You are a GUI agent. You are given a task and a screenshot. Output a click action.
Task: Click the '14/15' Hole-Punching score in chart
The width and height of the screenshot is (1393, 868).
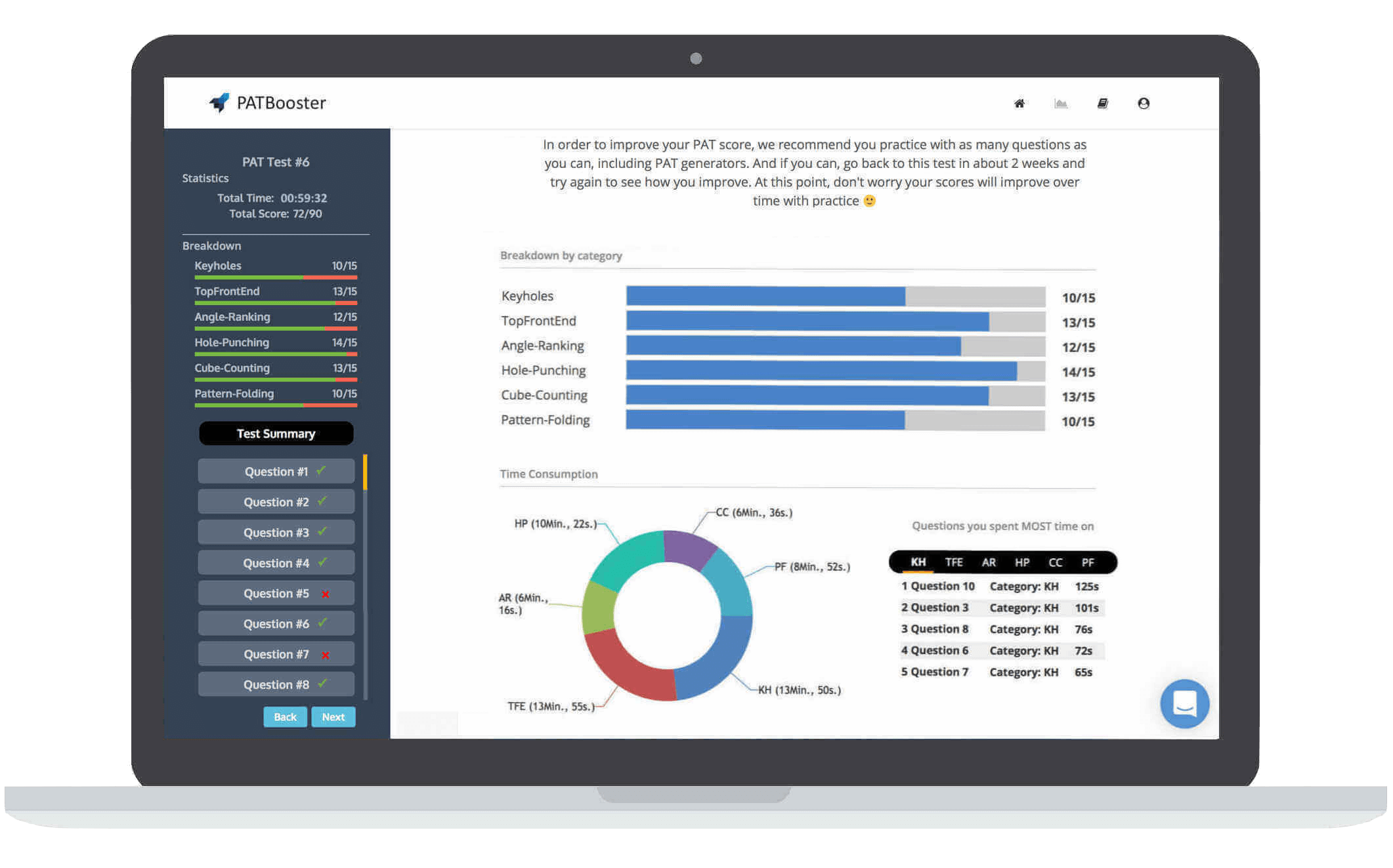pos(1078,372)
